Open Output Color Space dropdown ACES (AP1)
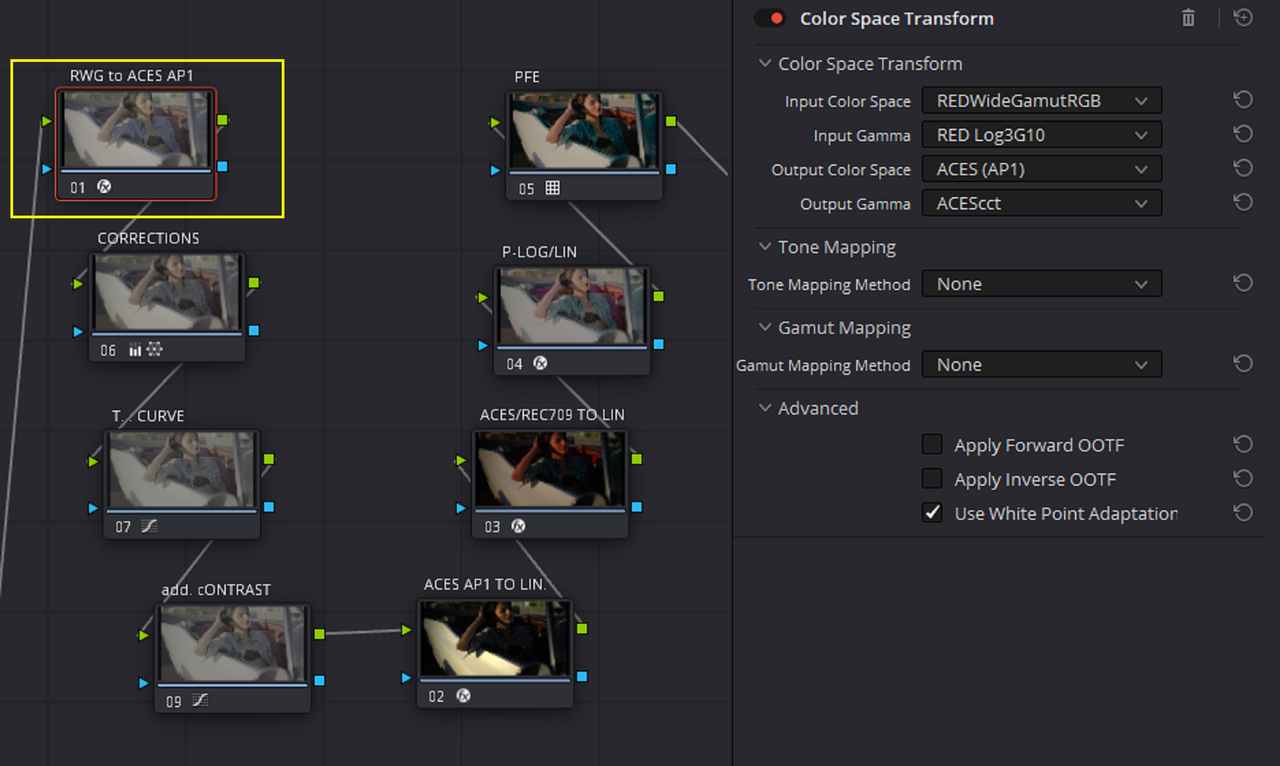 1042,168
